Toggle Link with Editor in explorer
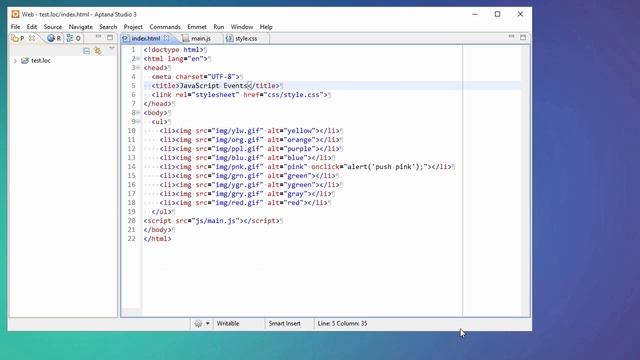640x360 pixels. 98,51
